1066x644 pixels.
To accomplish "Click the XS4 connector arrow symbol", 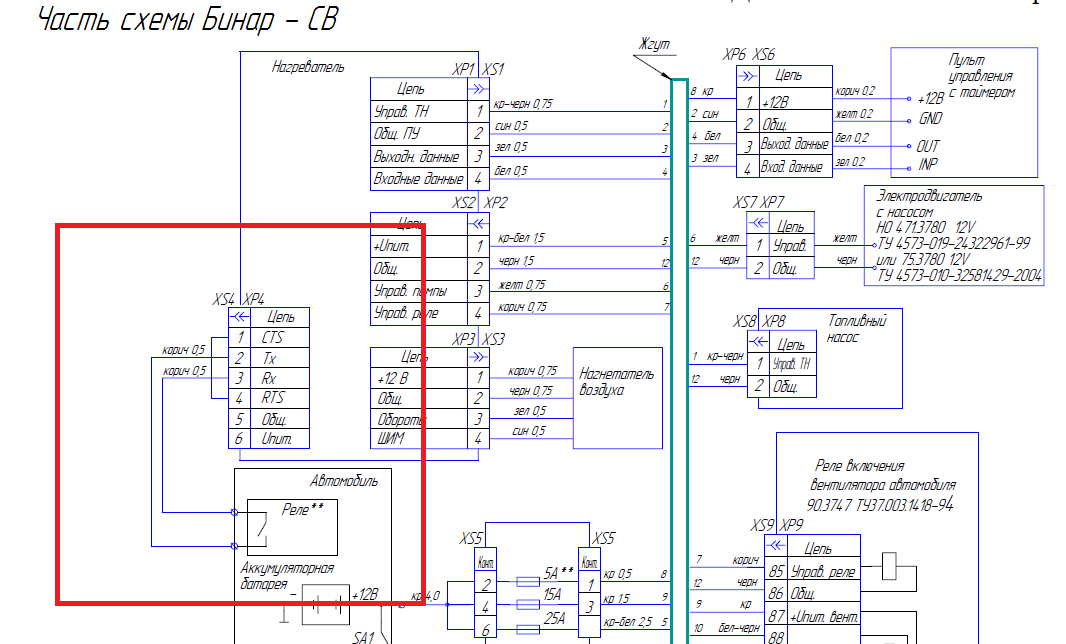I will click(x=239, y=316).
